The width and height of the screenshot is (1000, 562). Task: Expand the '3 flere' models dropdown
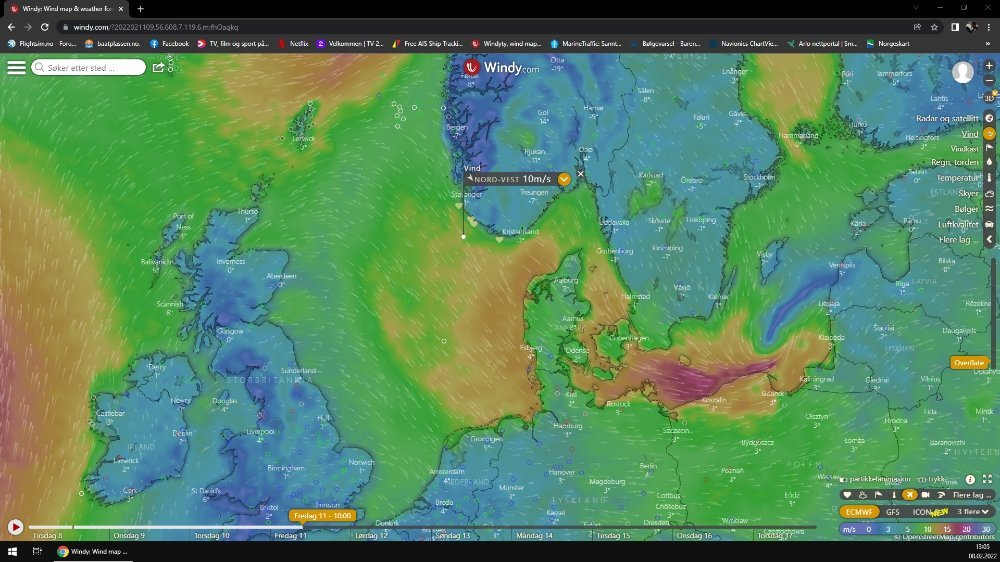tap(973, 512)
